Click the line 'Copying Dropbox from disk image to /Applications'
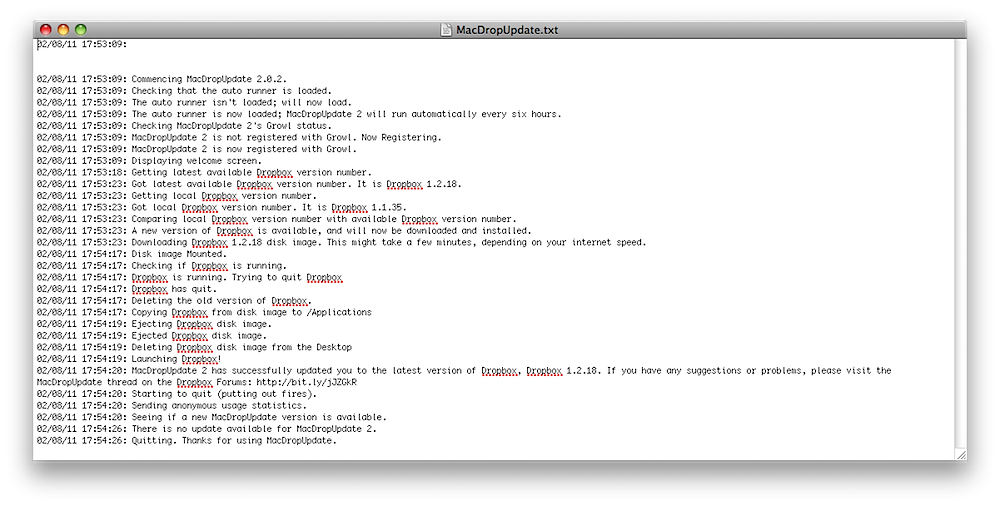1000x506 pixels. (204, 312)
